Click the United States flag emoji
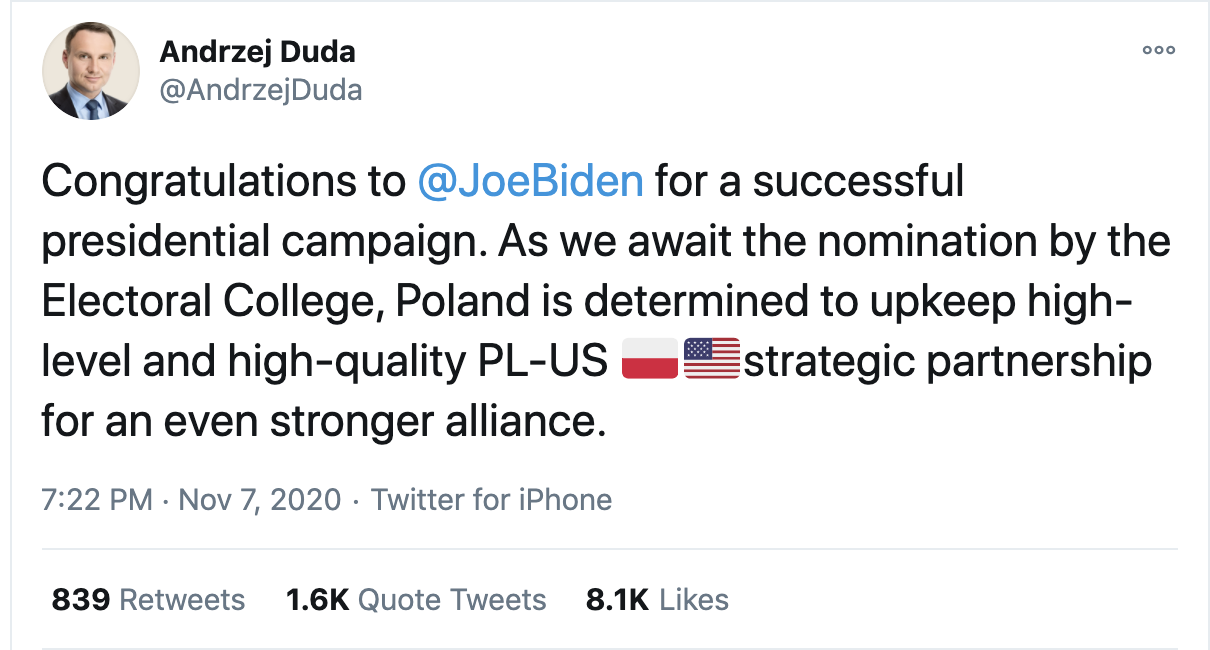Screen dimensions: 1210x650 click(x=711, y=360)
